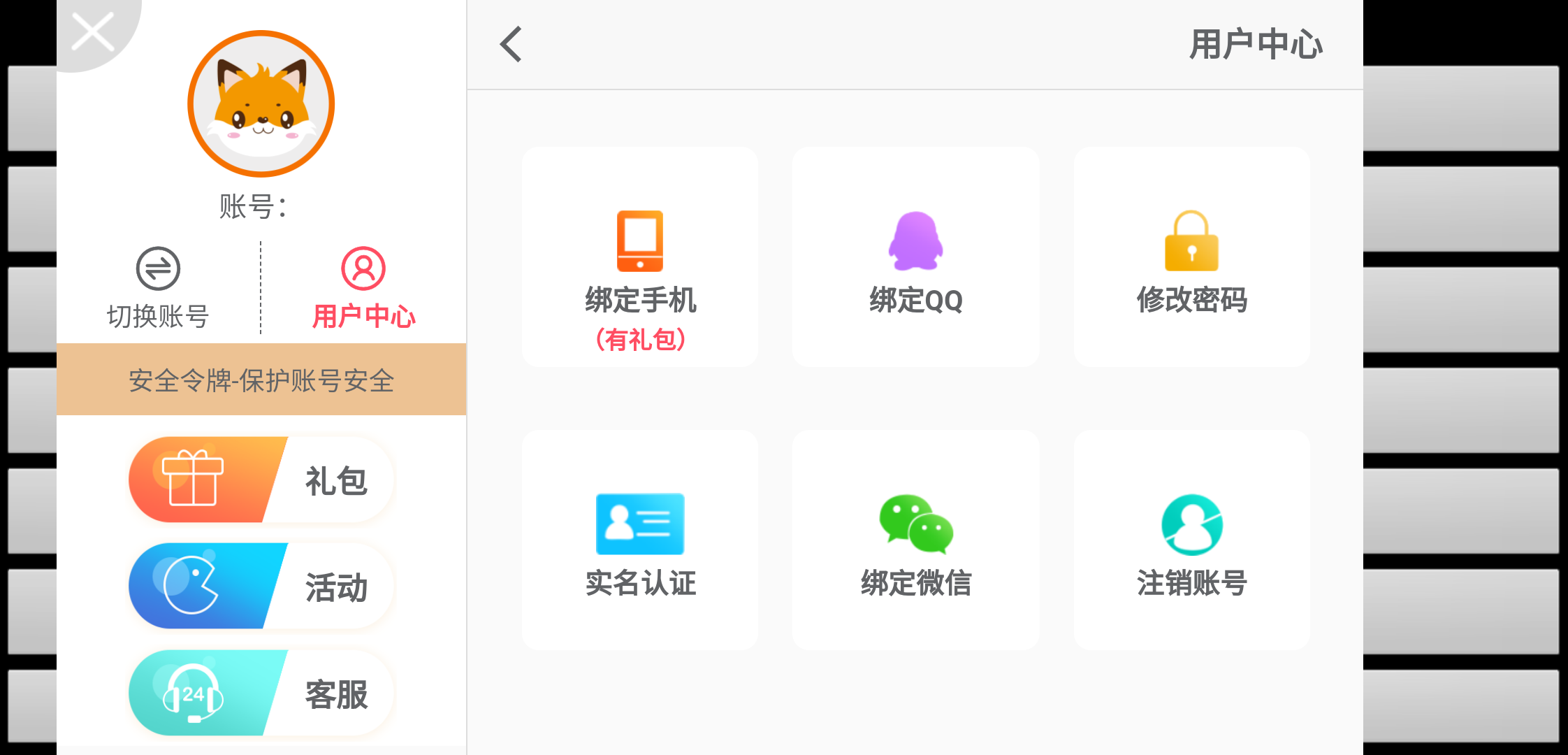Select the green WeChat icon
This screenshot has width=1568, height=755.
(915, 524)
